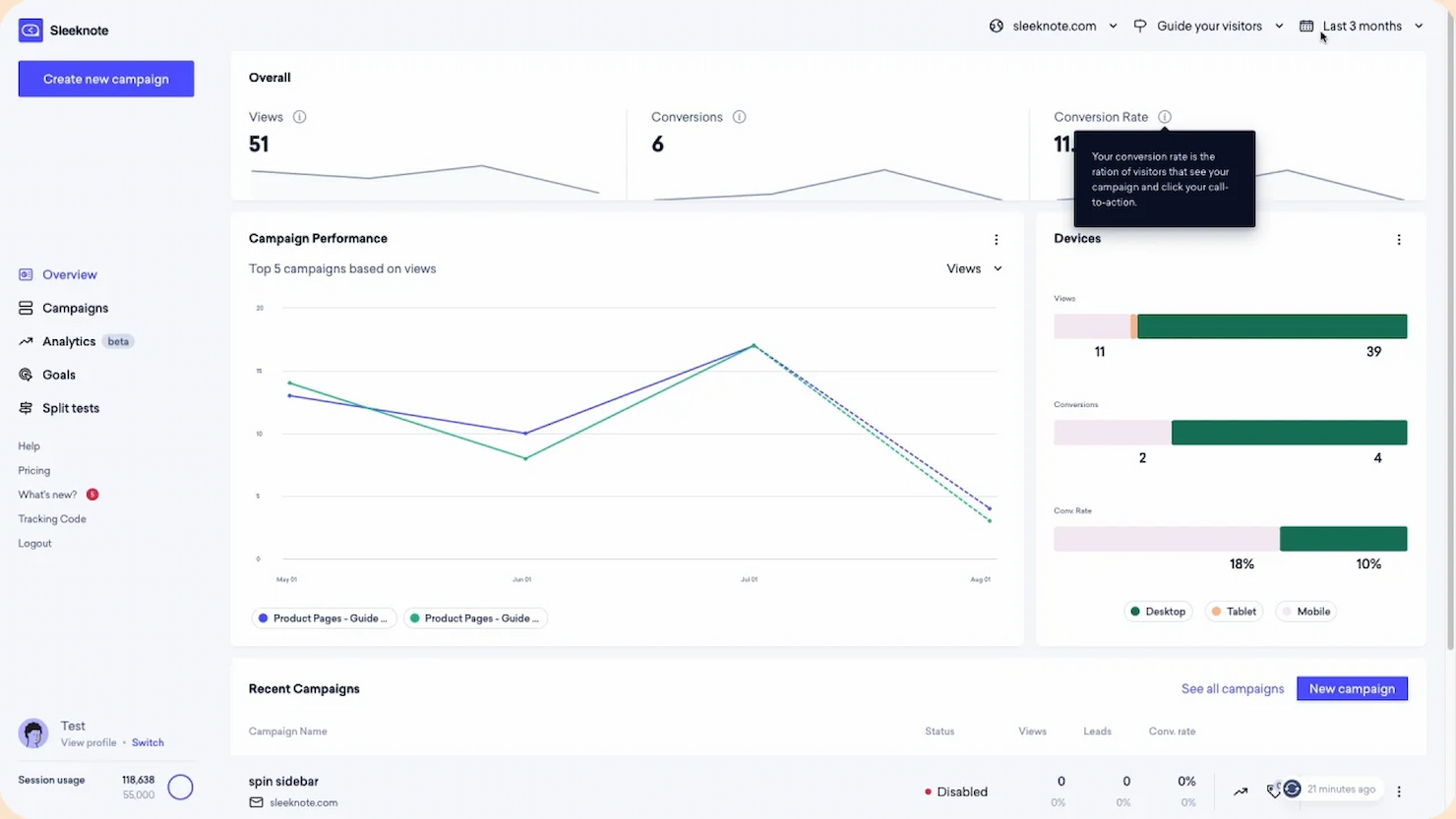The height and width of the screenshot is (819, 1456).
Task: Open the Campaign Performance options menu
Action: pyautogui.click(x=996, y=239)
